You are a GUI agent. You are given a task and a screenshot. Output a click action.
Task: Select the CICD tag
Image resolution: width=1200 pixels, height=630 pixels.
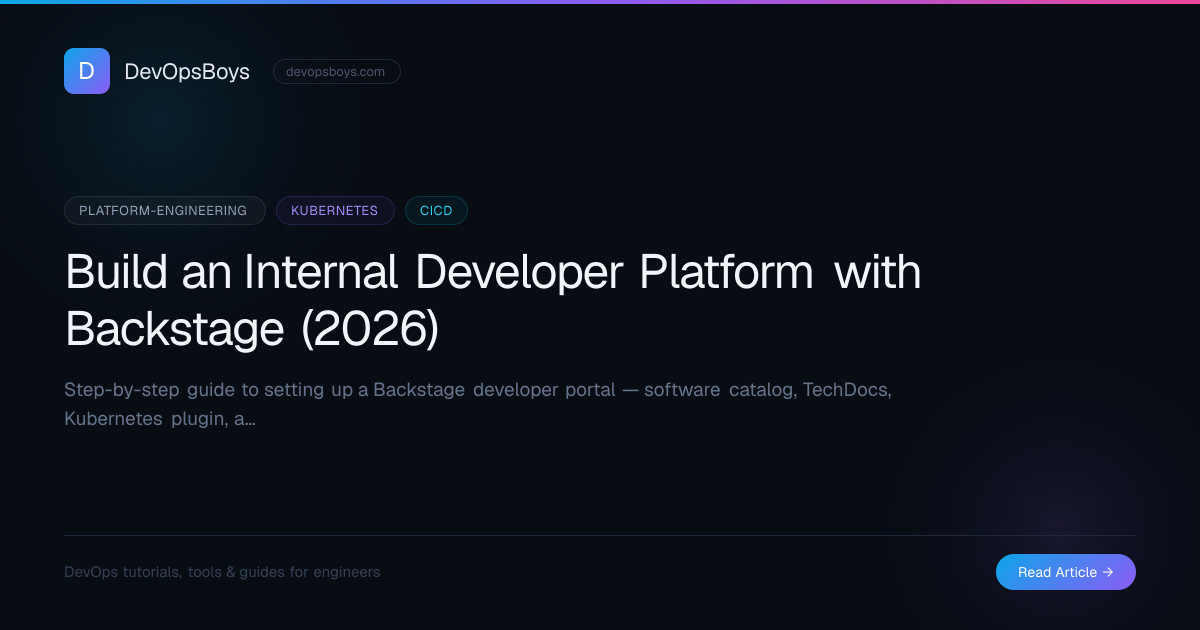click(436, 210)
